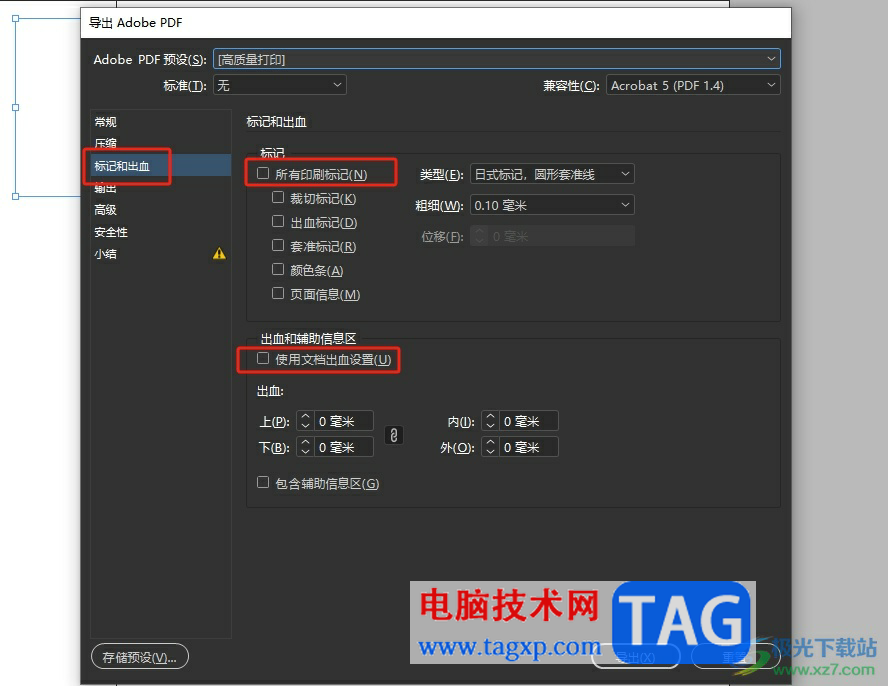The image size is (888, 686).
Task: Toggle 出血标记 checkbox
Action: click(278, 221)
